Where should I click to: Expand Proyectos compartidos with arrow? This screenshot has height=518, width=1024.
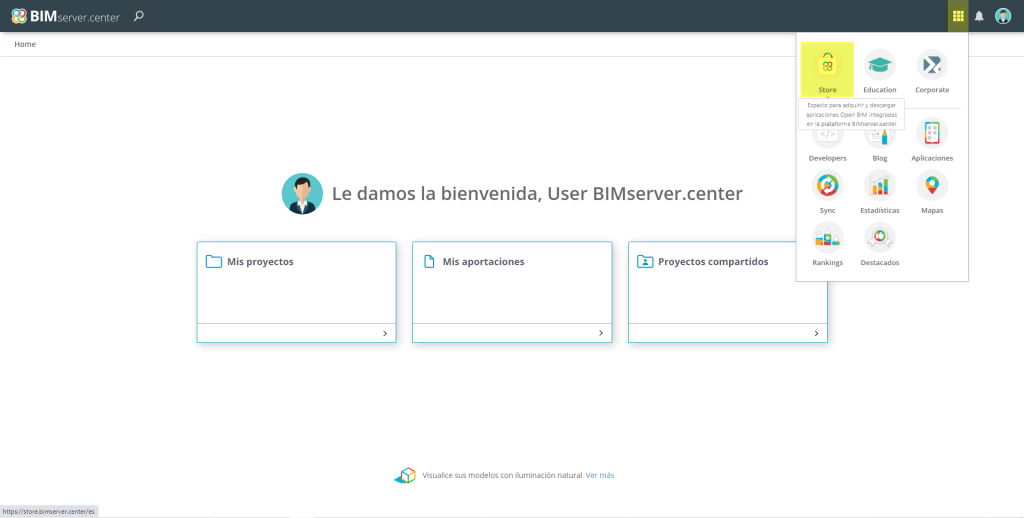point(816,333)
